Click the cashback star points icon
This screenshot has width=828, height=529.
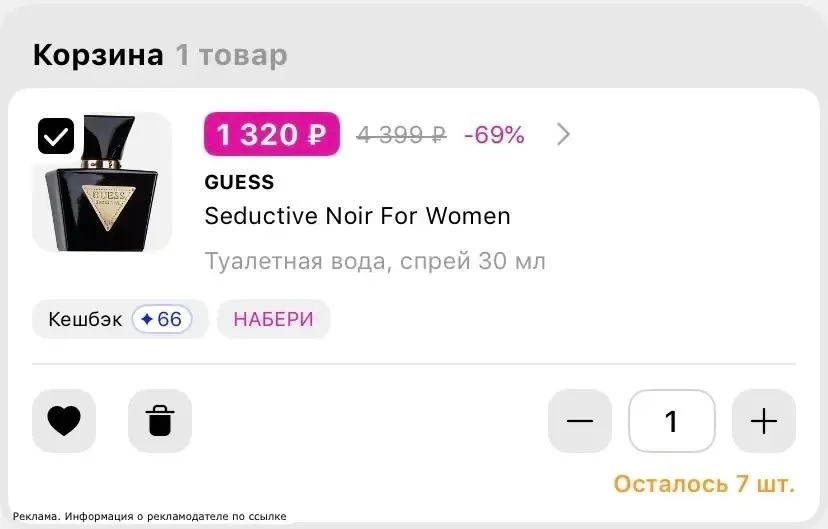point(147,319)
